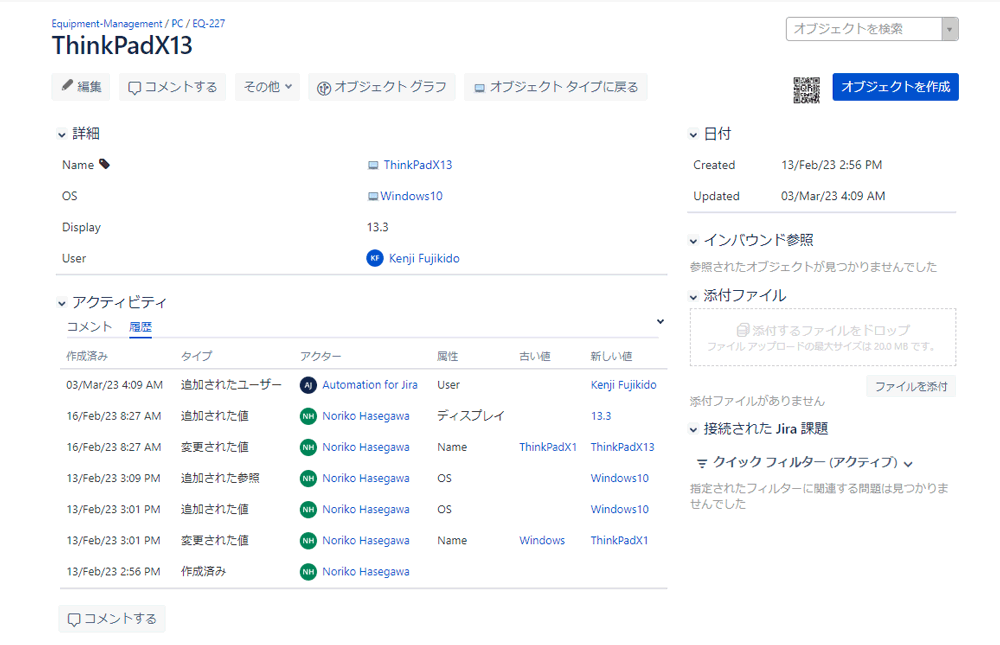Collapse the 添付ファイル section
Screen dimensions: 1000x645
(x=693, y=297)
